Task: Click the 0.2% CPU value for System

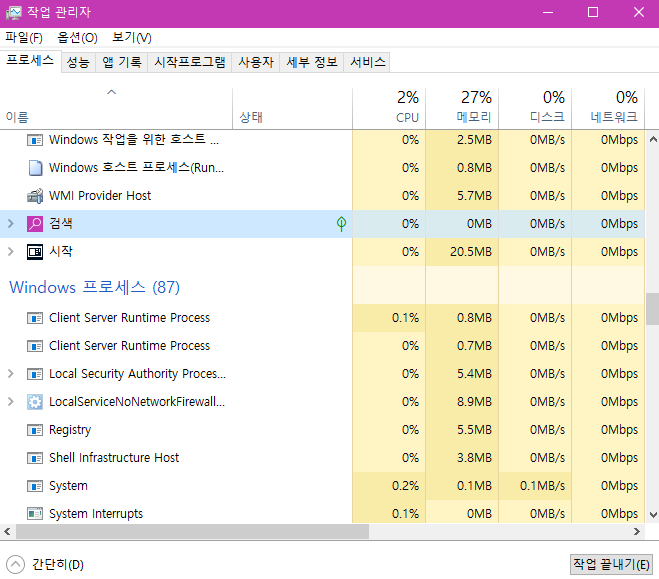Action: click(405, 486)
